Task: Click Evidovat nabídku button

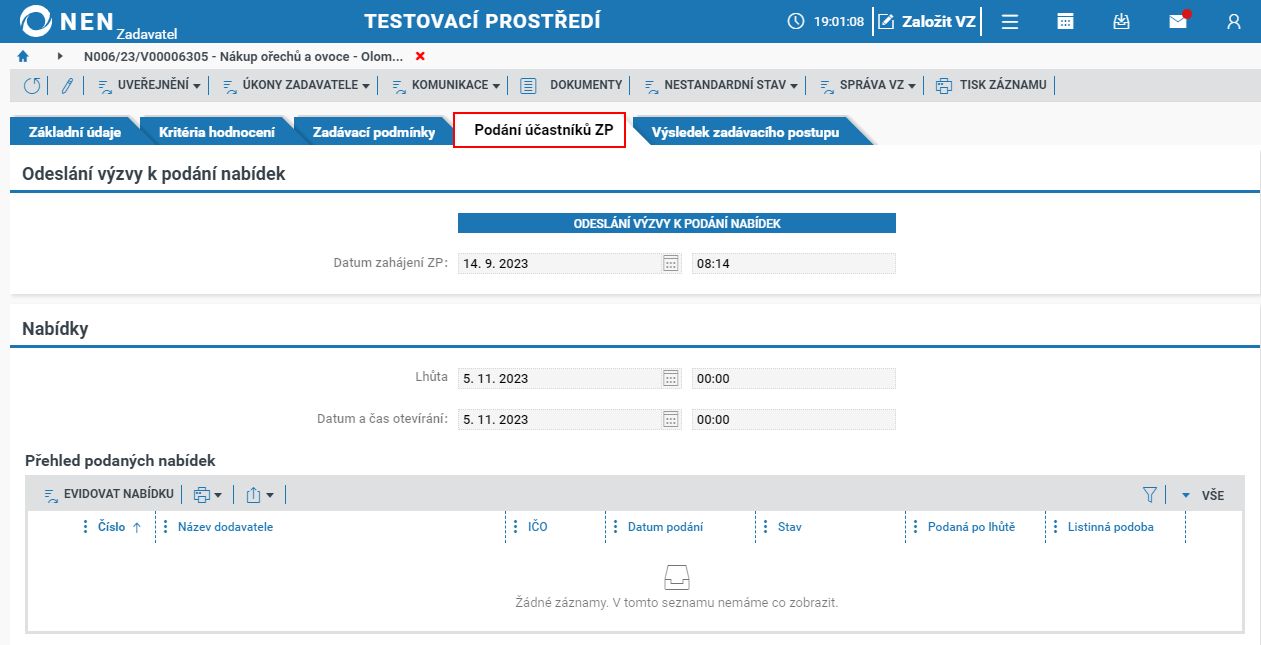Action: (109, 494)
